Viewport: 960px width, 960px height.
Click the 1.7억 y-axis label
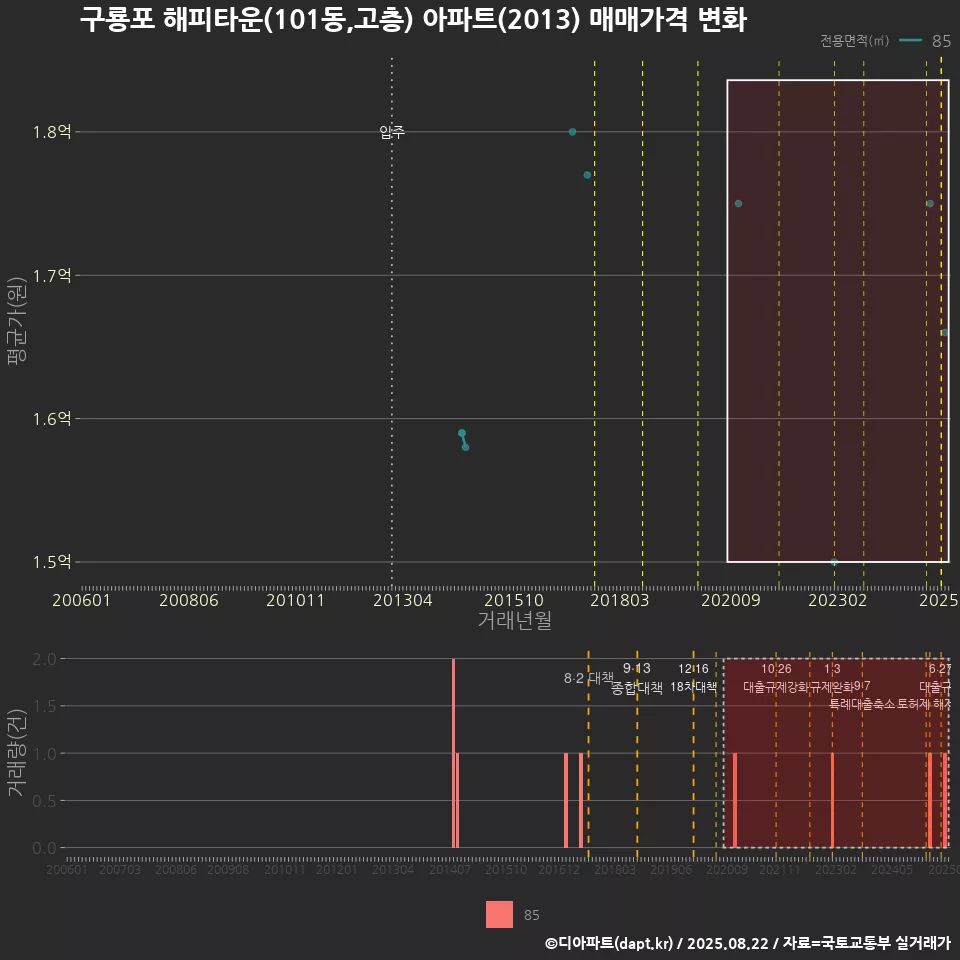click(52, 276)
